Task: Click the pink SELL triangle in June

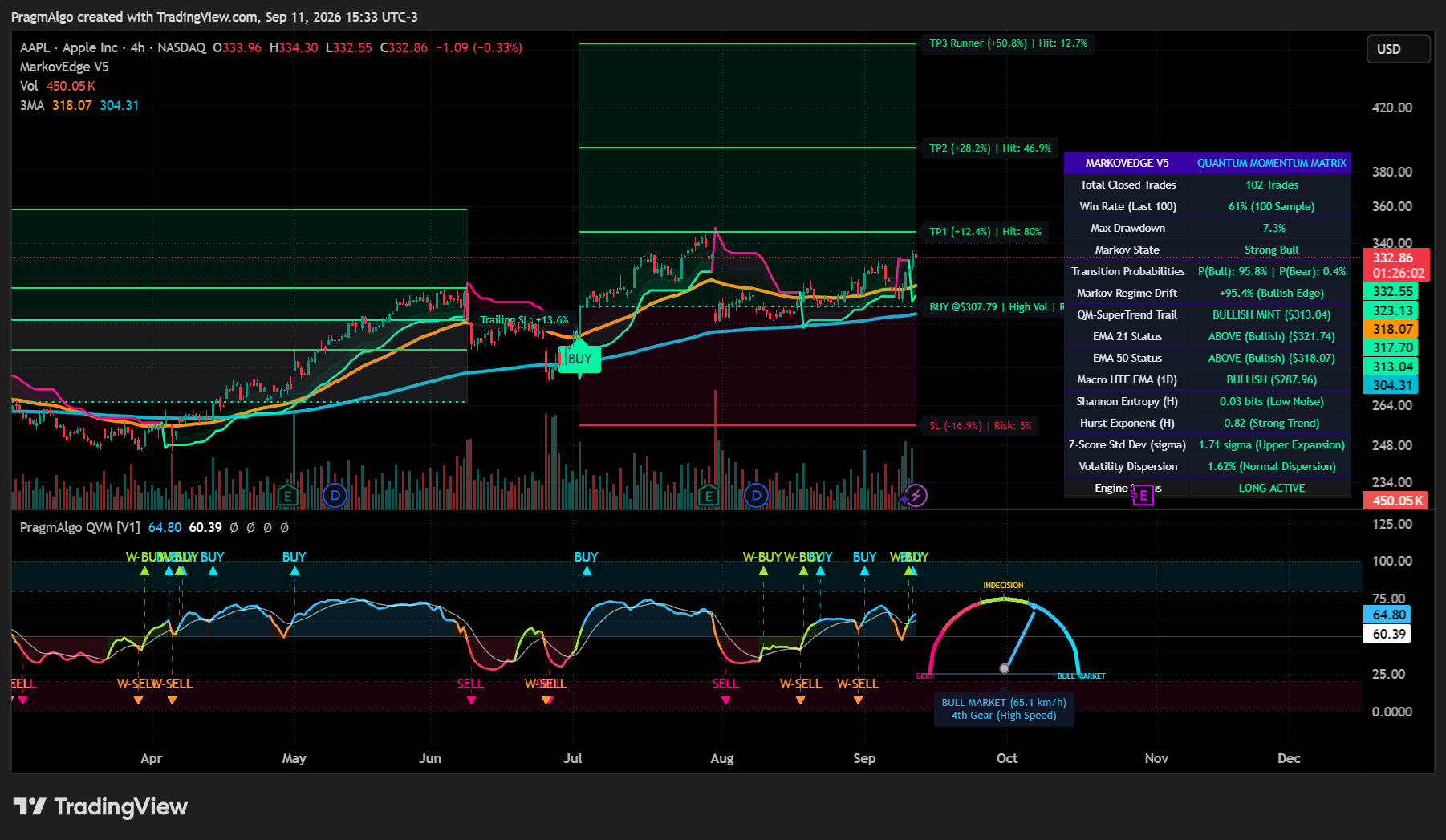Action: pos(471,700)
